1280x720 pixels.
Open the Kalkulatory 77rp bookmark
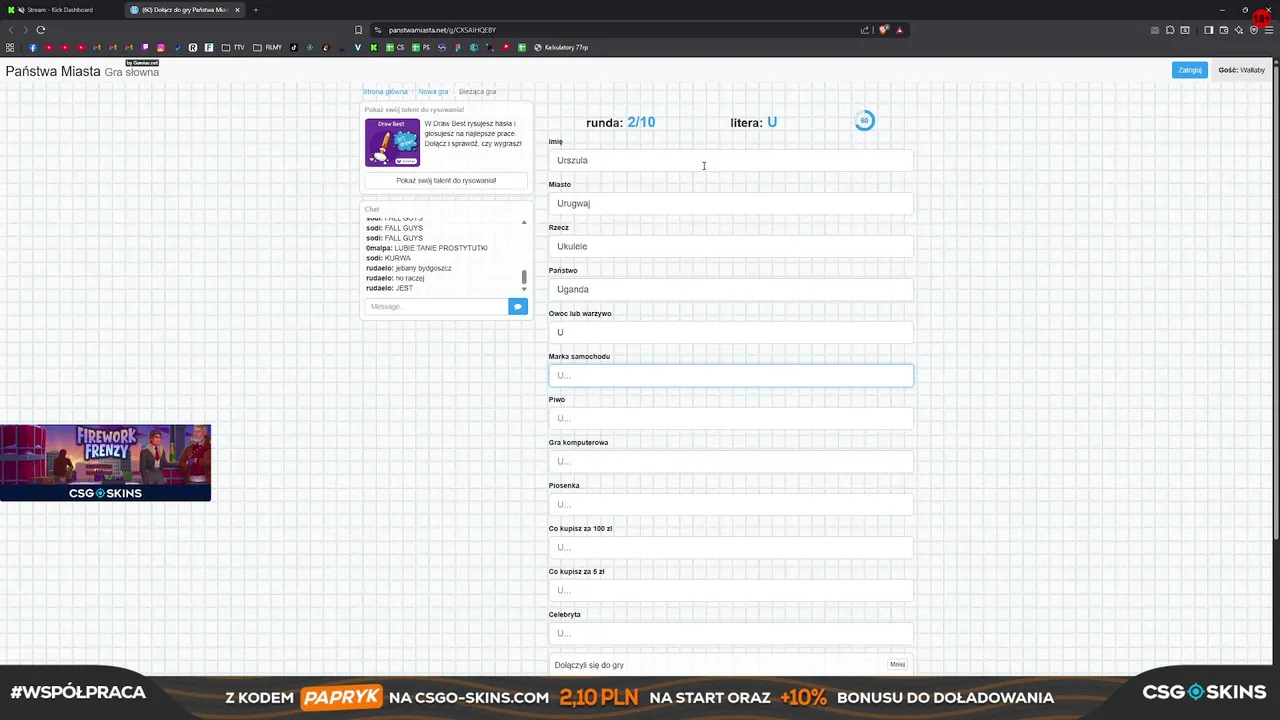[561, 47]
